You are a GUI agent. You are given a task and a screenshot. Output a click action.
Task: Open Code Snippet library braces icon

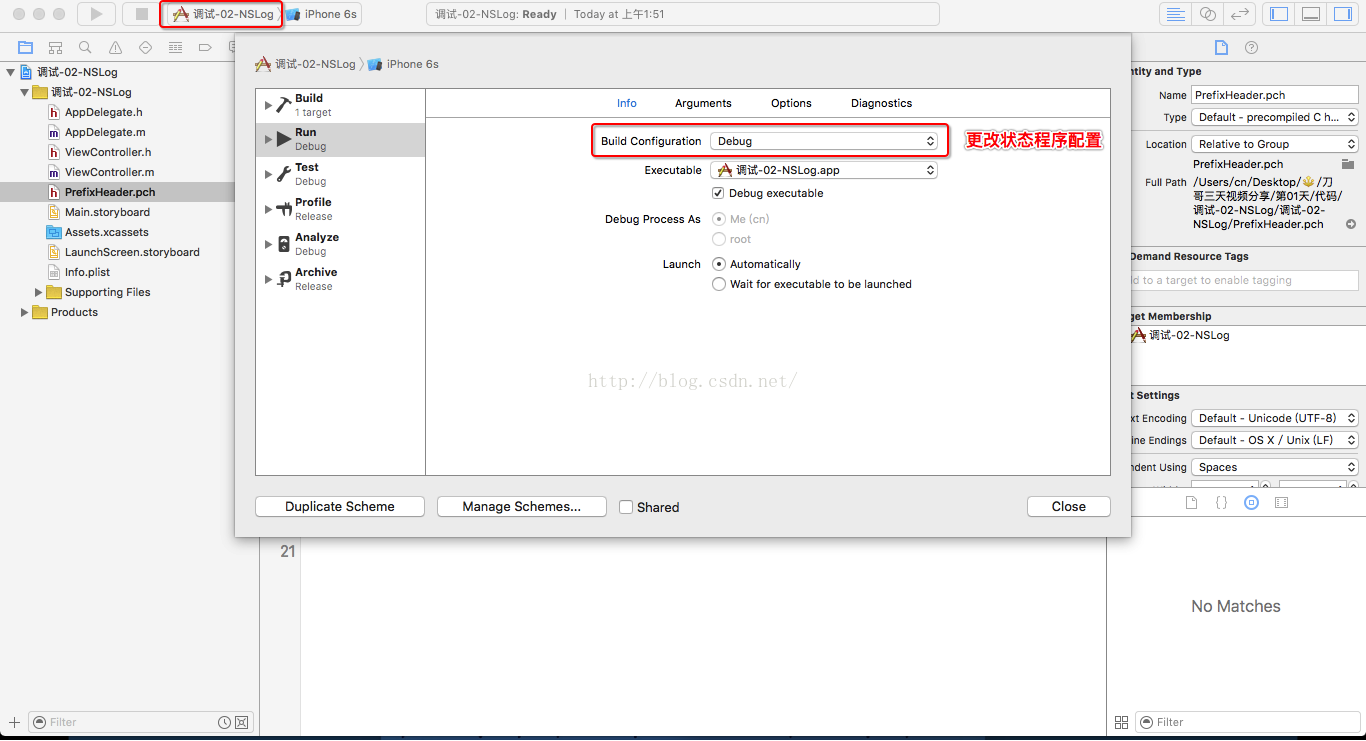coord(1221,503)
